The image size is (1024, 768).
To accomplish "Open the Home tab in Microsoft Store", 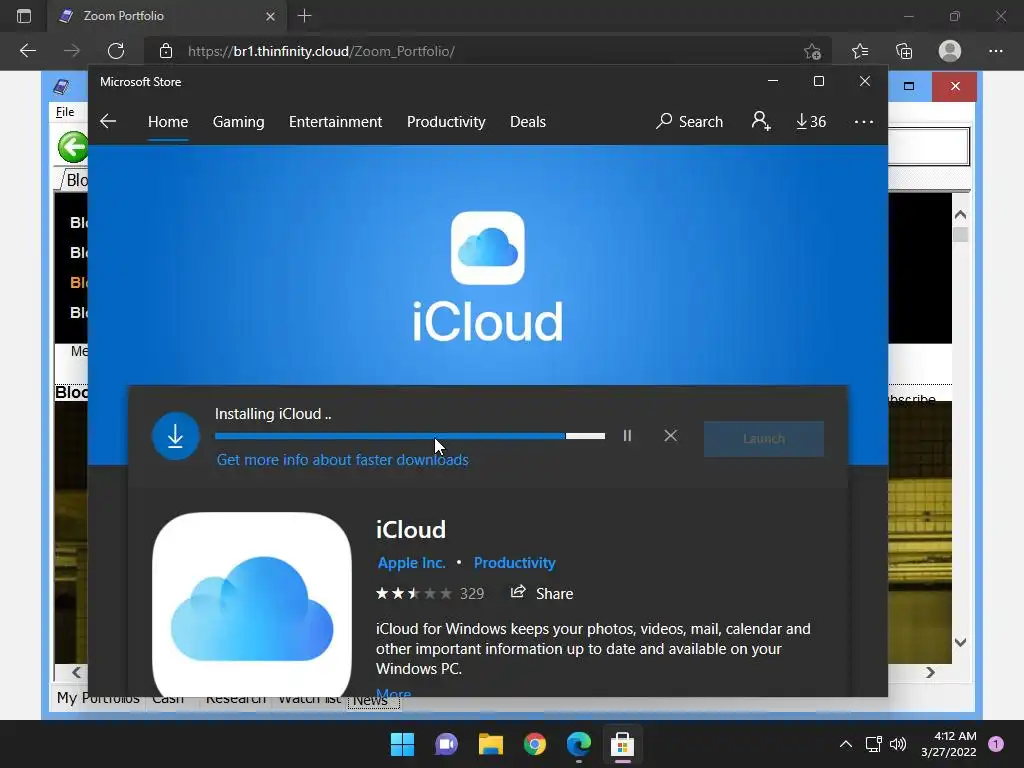I will click(x=168, y=121).
